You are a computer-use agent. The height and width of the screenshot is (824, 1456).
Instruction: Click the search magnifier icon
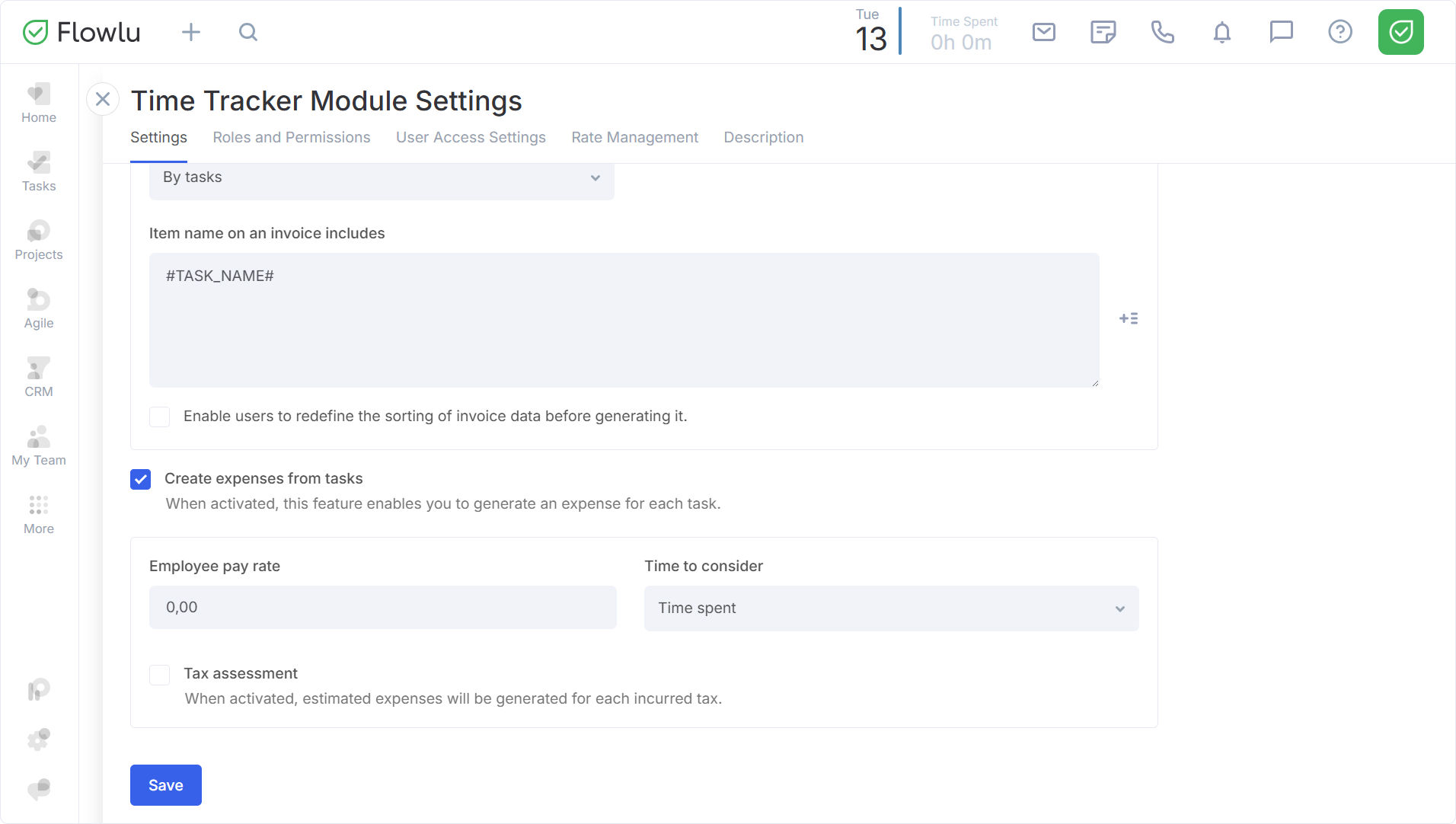[247, 32]
